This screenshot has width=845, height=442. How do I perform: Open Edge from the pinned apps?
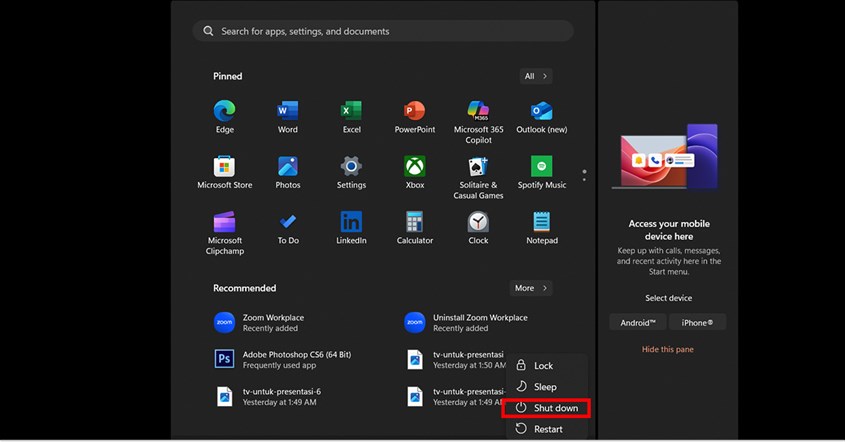click(x=225, y=117)
